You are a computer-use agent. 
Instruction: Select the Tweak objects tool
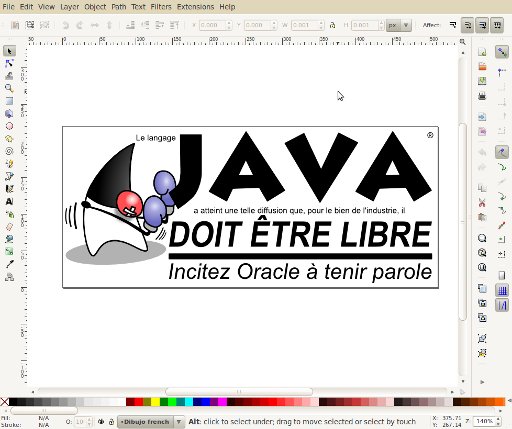pos(9,76)
